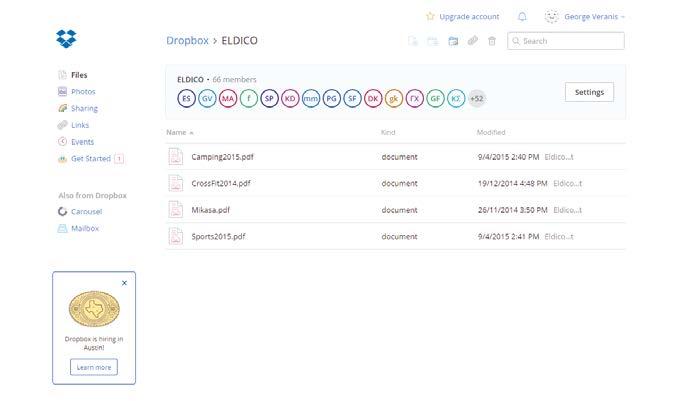Sort by the Modified column header
685x401 pixels.
pyautogui.click(x=491, y=132)
